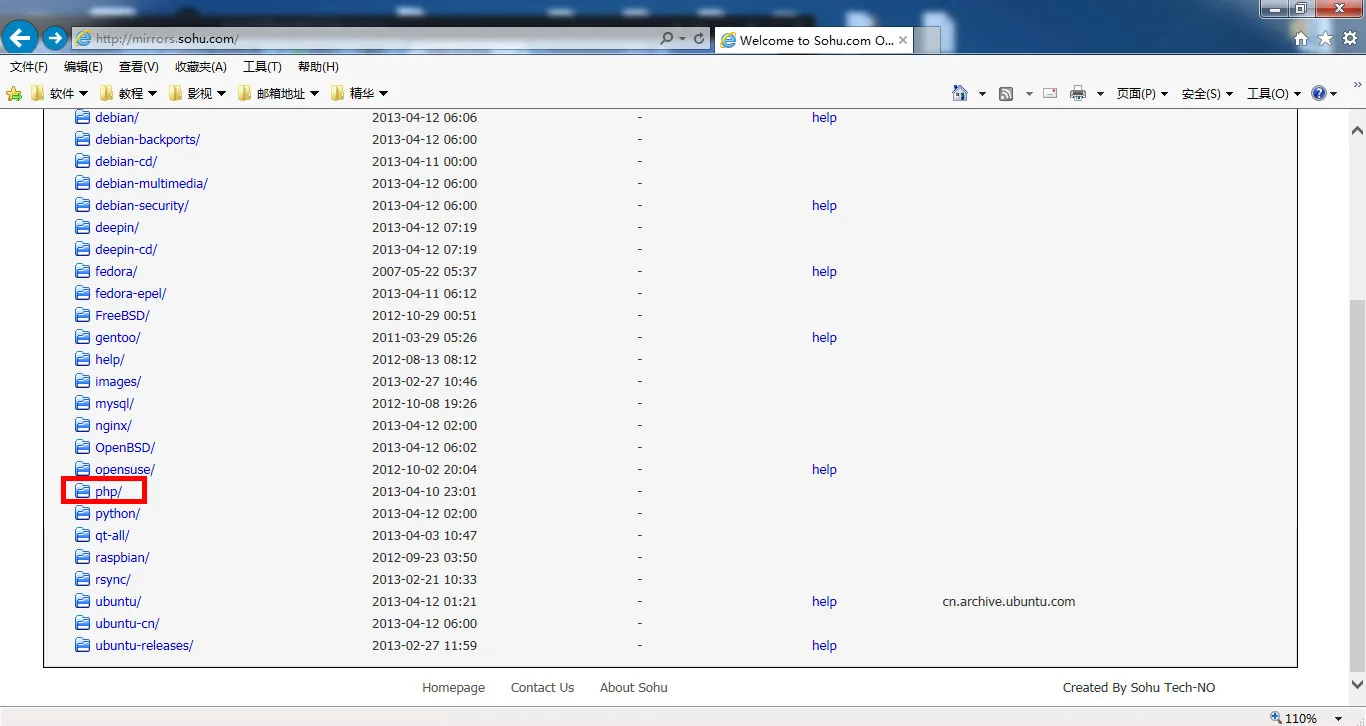Click the help link in the opensuse row

tap(824, 469)
